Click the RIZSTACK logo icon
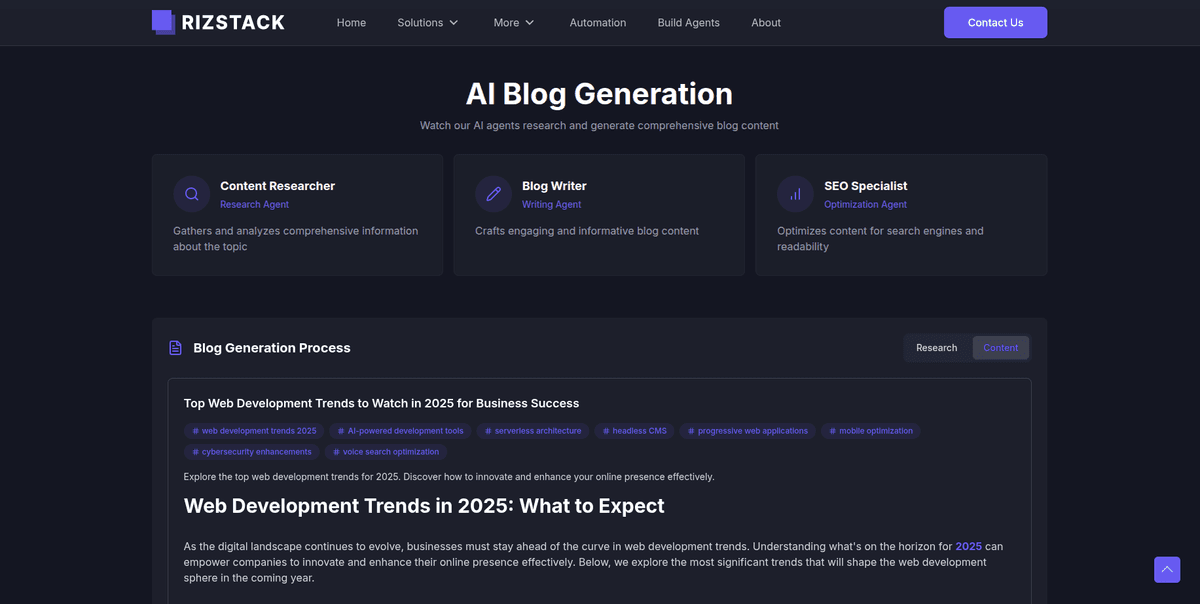Image resolution: width=1200 pixels, height=604 pixels. (162, 21)
